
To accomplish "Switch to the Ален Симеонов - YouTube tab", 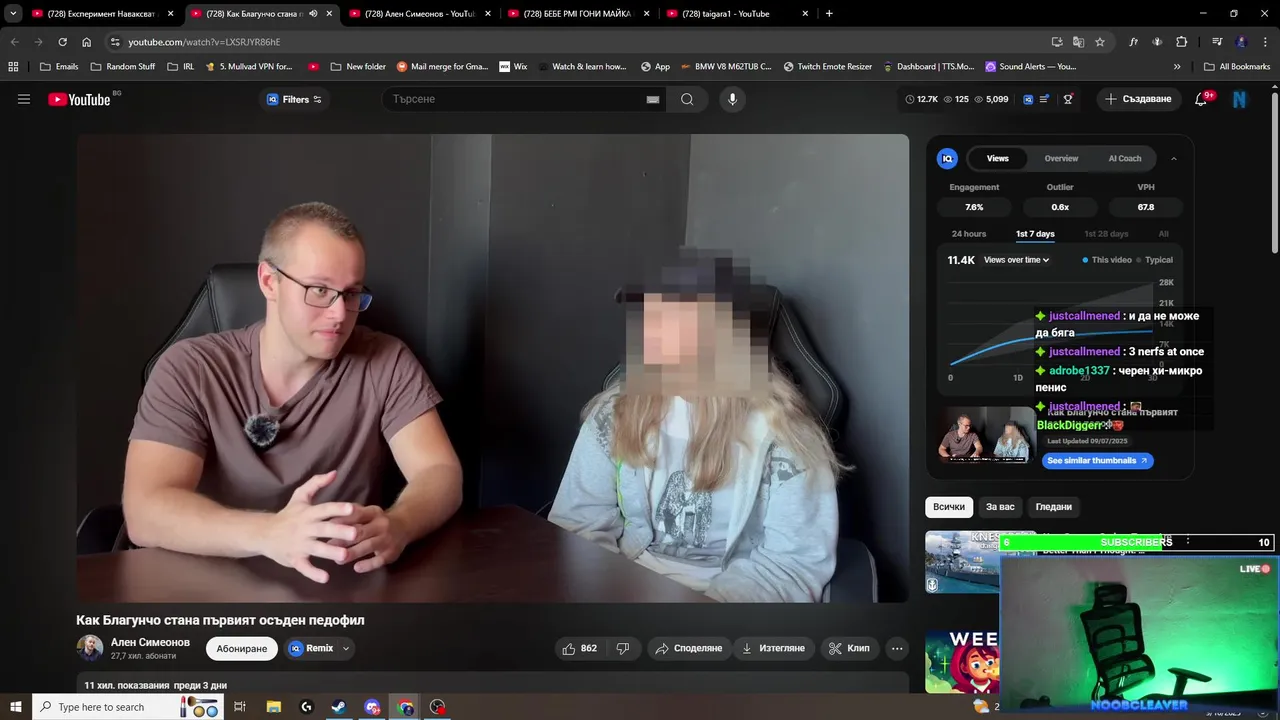I will [420, 14].
